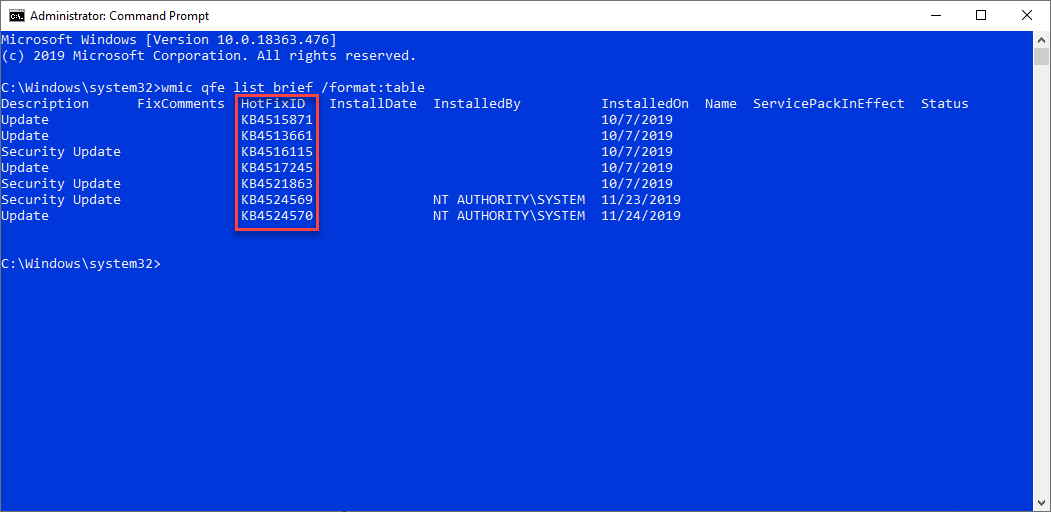Click the InstalledBy column header
Screen dimensions: 1051x512
(x=477, y=104)
